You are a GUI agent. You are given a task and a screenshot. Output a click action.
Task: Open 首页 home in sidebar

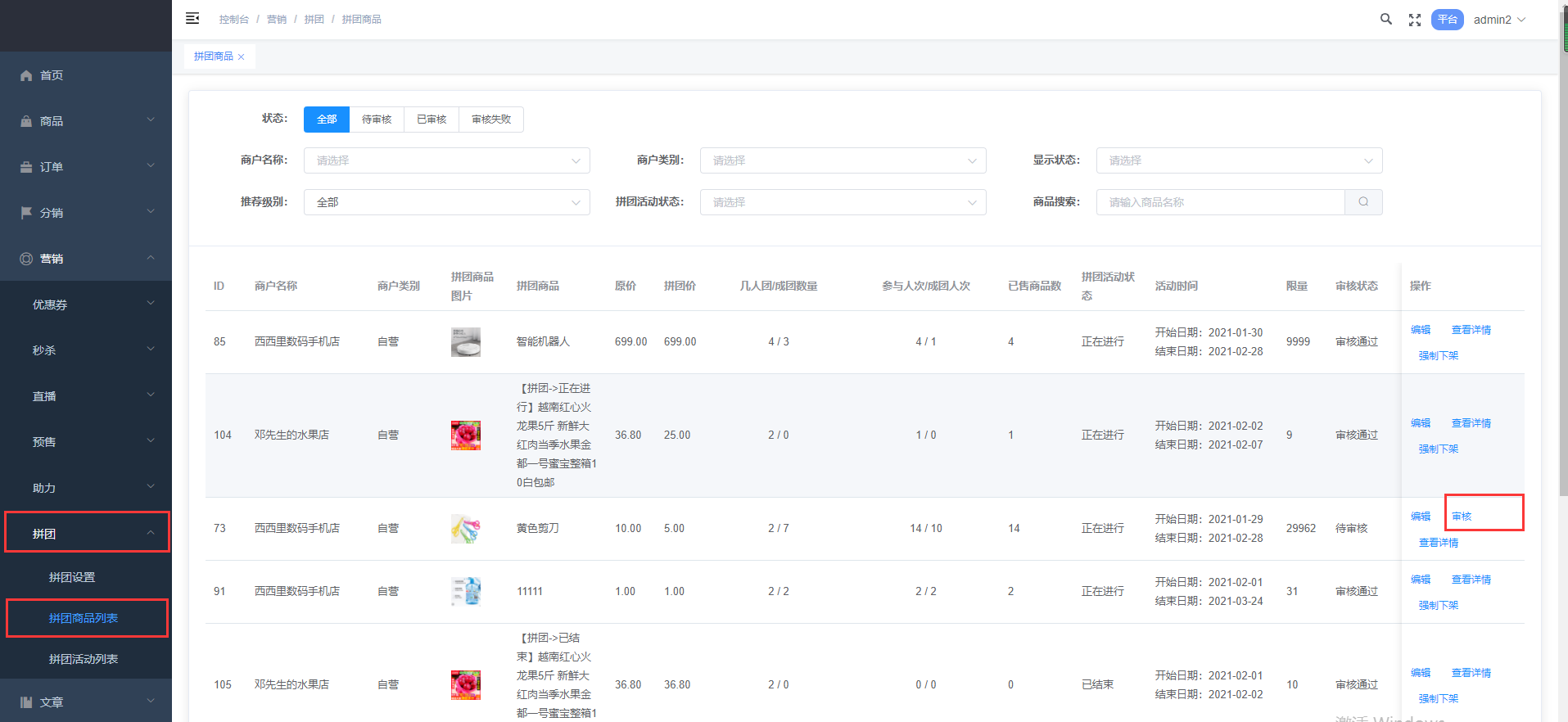click(52, 75)
